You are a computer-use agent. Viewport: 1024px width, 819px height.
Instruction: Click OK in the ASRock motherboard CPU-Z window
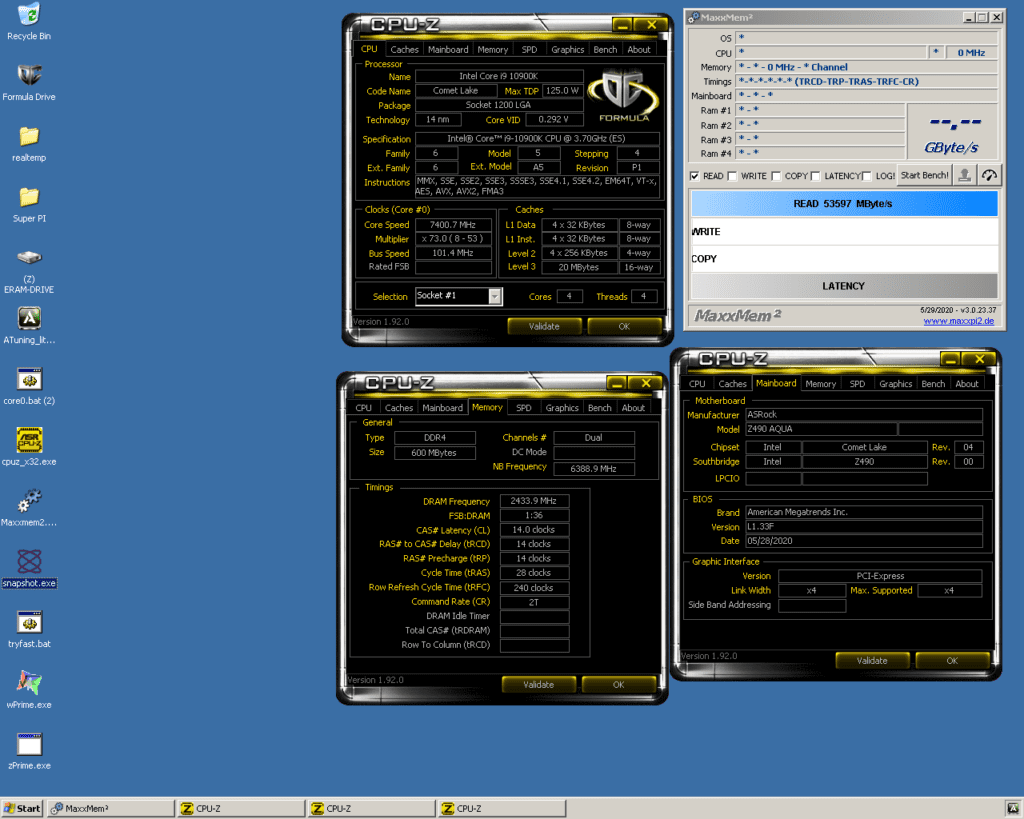pos(952,660)
